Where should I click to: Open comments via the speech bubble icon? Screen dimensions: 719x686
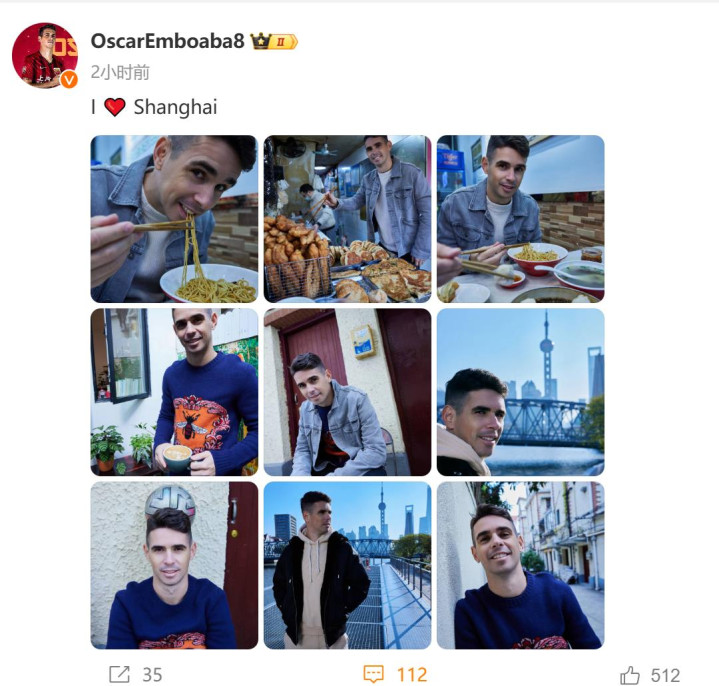pos(373,675)
